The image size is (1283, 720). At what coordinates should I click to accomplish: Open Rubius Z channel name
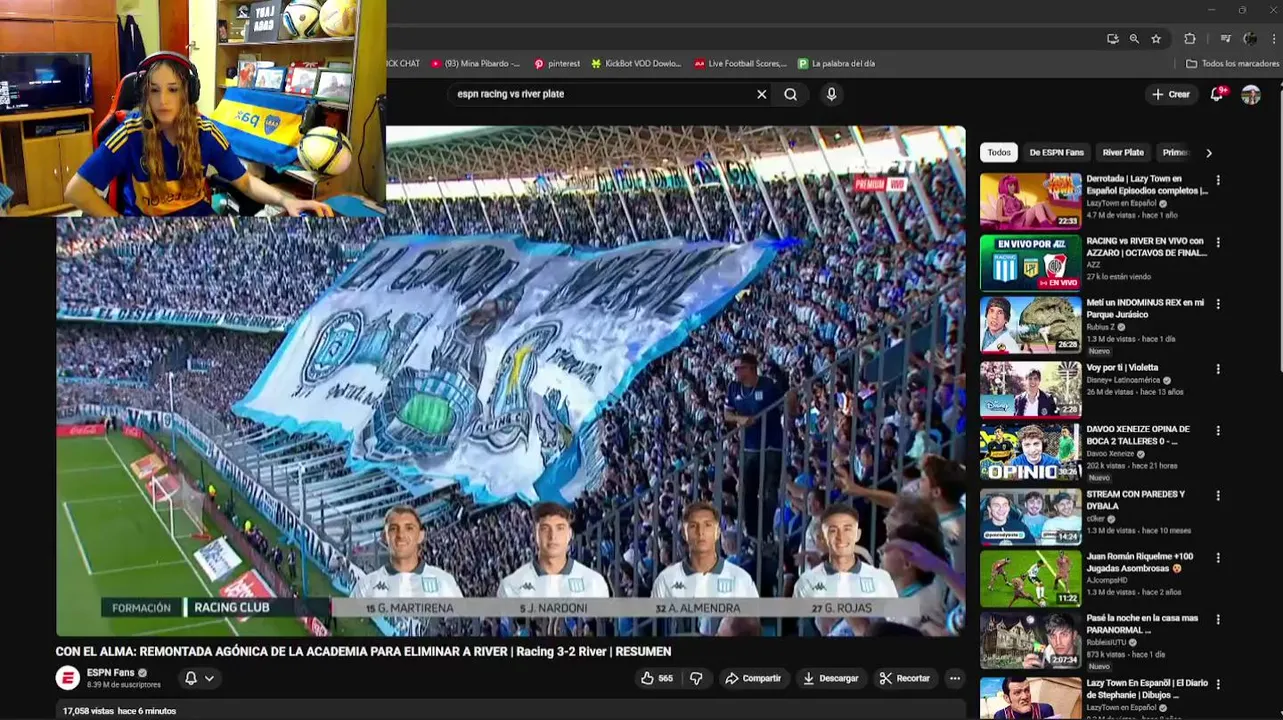pyautogui.click(x=1103, y=327)
